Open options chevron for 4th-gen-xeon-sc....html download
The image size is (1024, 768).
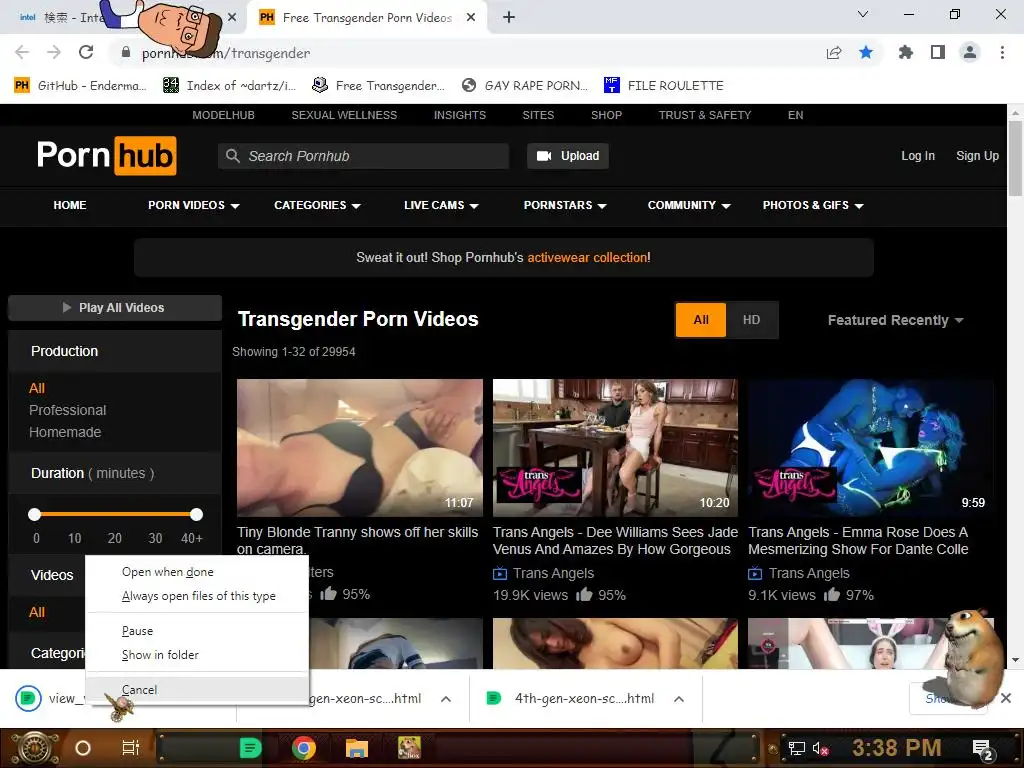[x=679, y=699]
